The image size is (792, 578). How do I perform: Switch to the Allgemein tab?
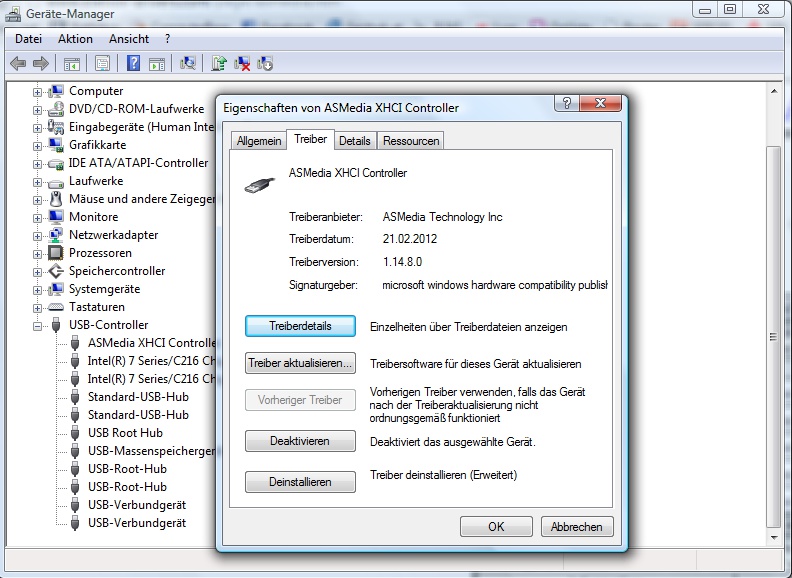click(x=259, y=141)
